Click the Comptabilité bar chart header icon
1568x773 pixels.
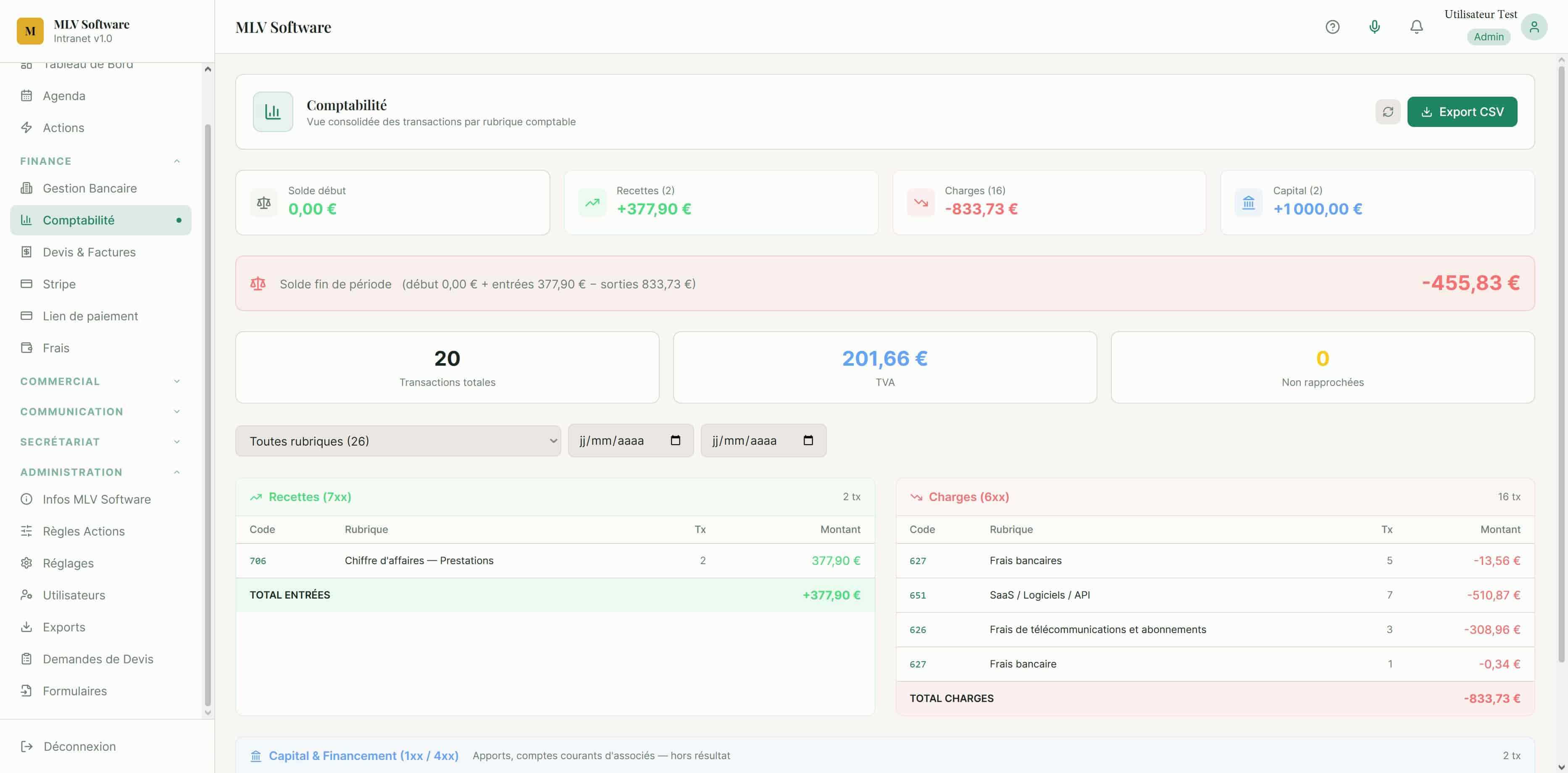pos(273,111)
